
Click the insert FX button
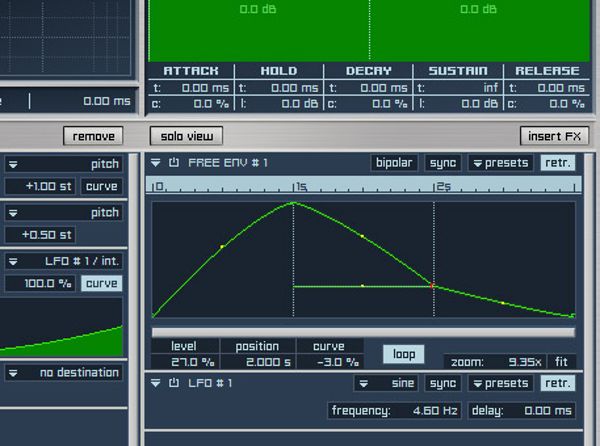(553, 136)
